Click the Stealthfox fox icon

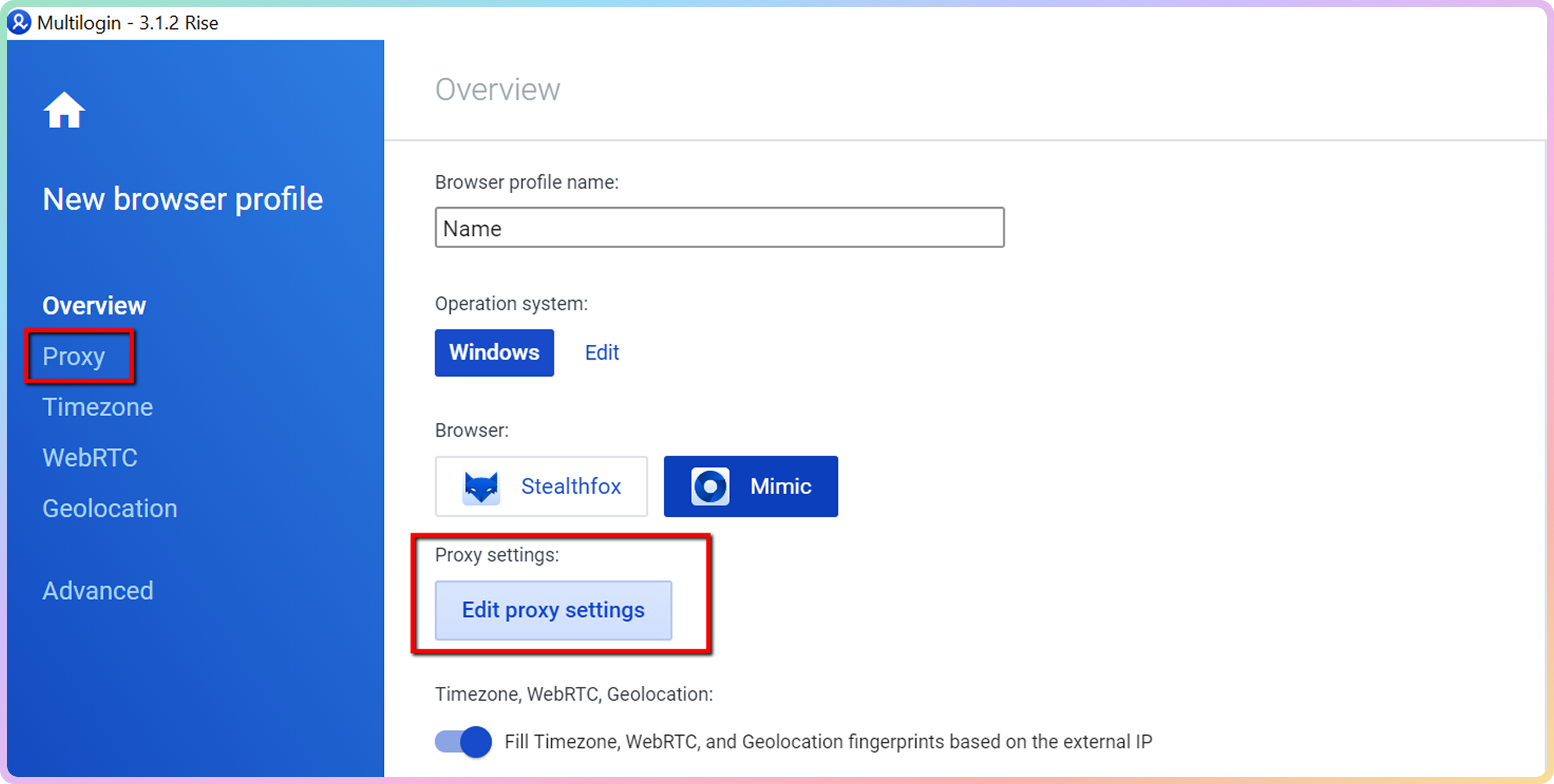tap(481, 486)
